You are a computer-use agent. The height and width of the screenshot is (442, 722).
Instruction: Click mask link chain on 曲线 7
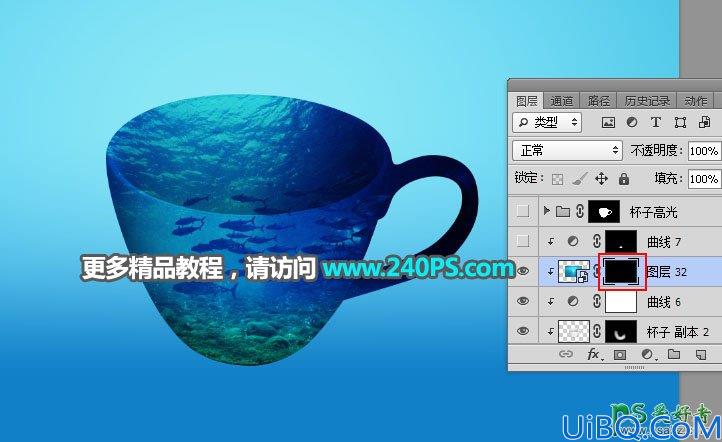pos(597,241)
